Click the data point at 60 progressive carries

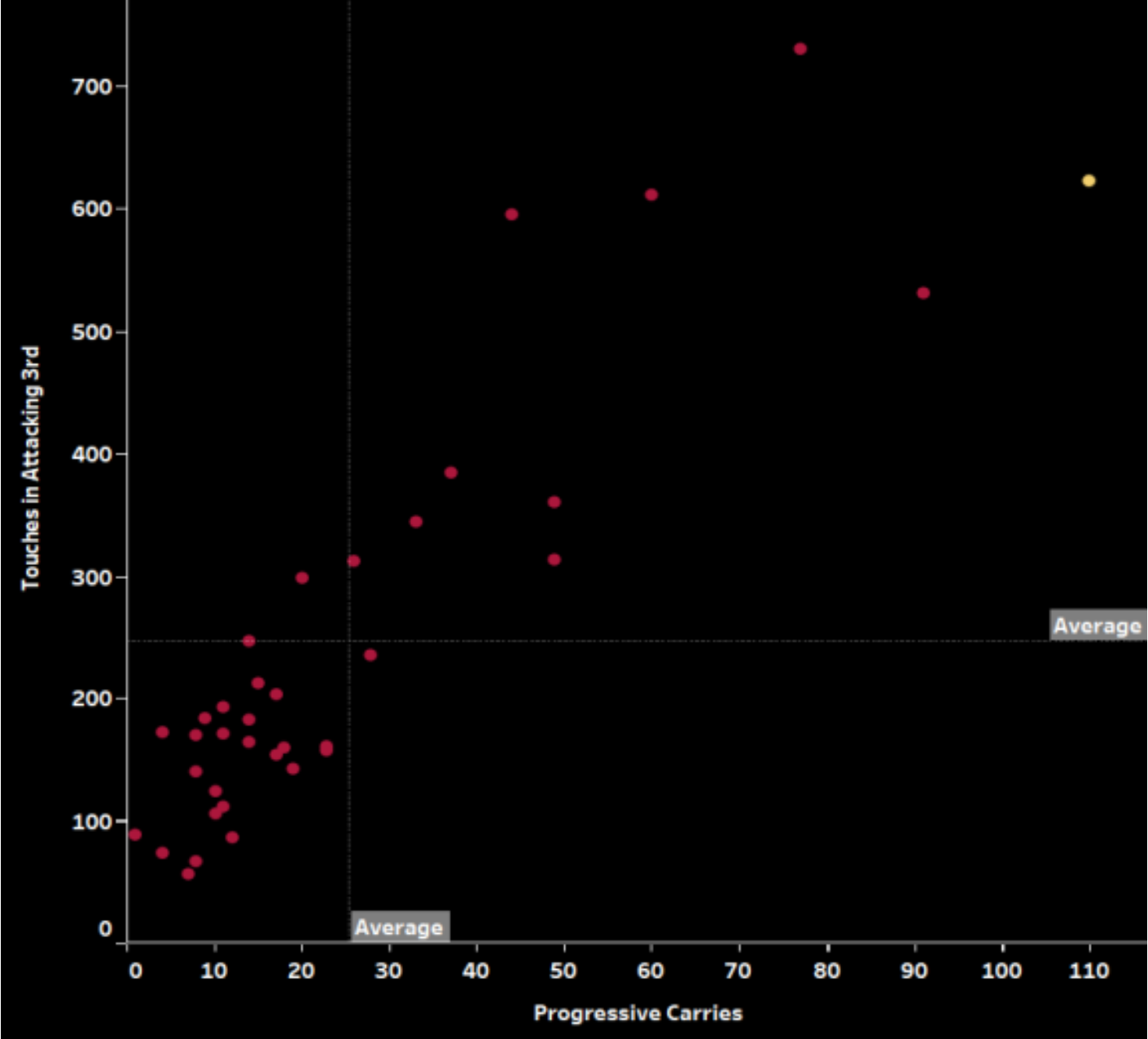coord(651,195)
